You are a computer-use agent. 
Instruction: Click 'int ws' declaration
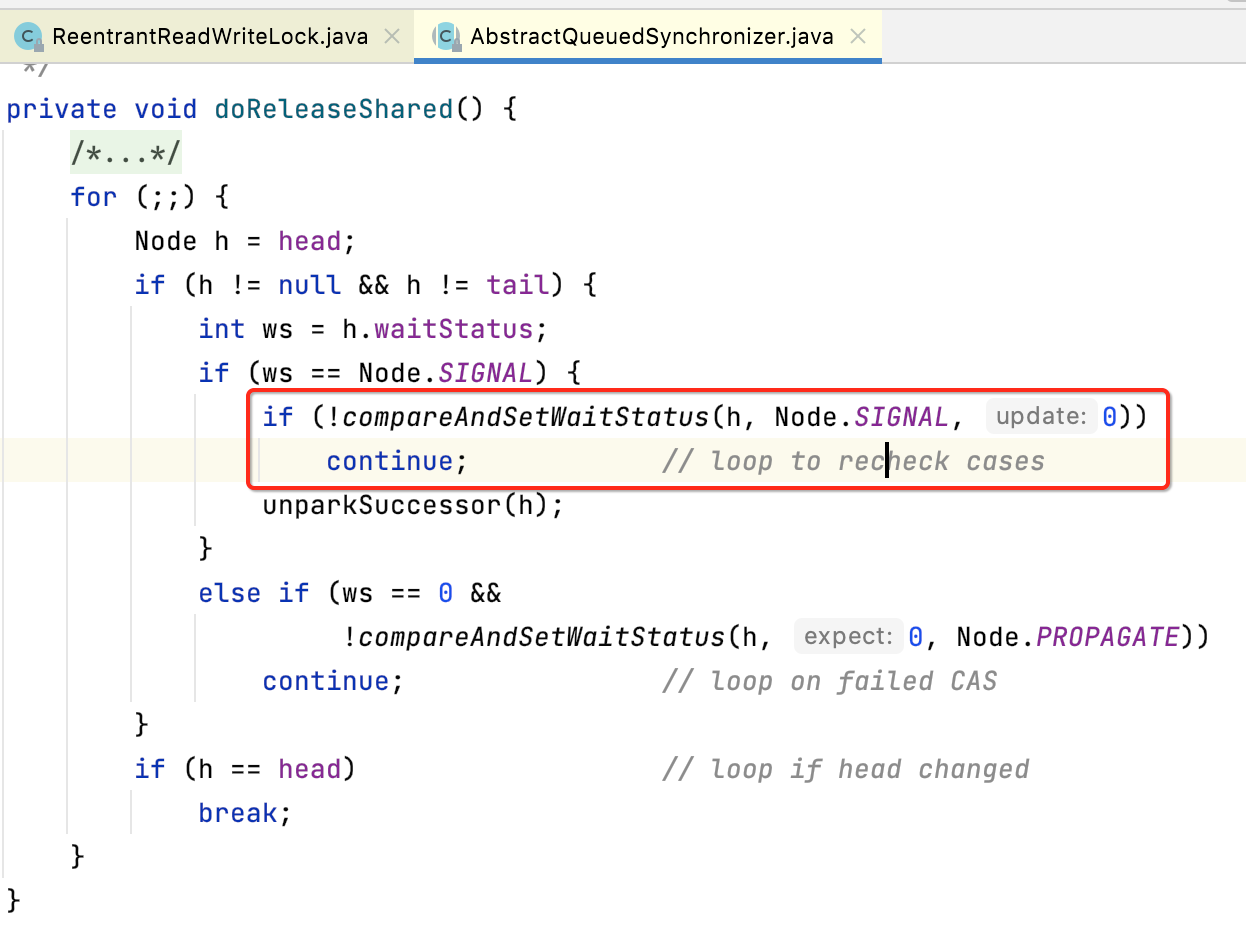pos(246,329)
